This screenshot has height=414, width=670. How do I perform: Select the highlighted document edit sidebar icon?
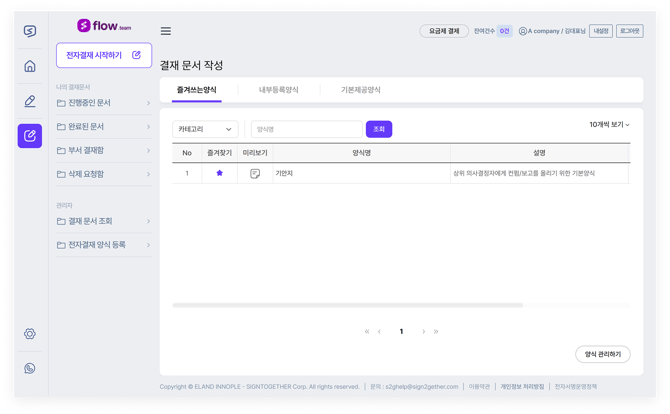pos(30,136)
